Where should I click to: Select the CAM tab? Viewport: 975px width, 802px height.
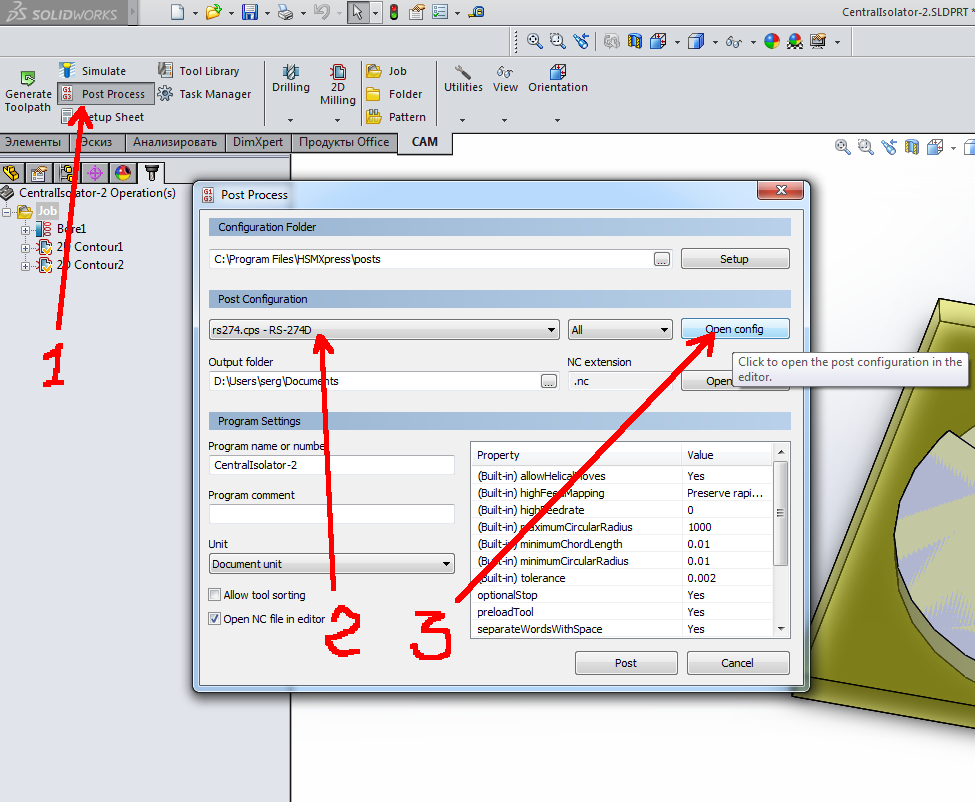tap(425, 142)
